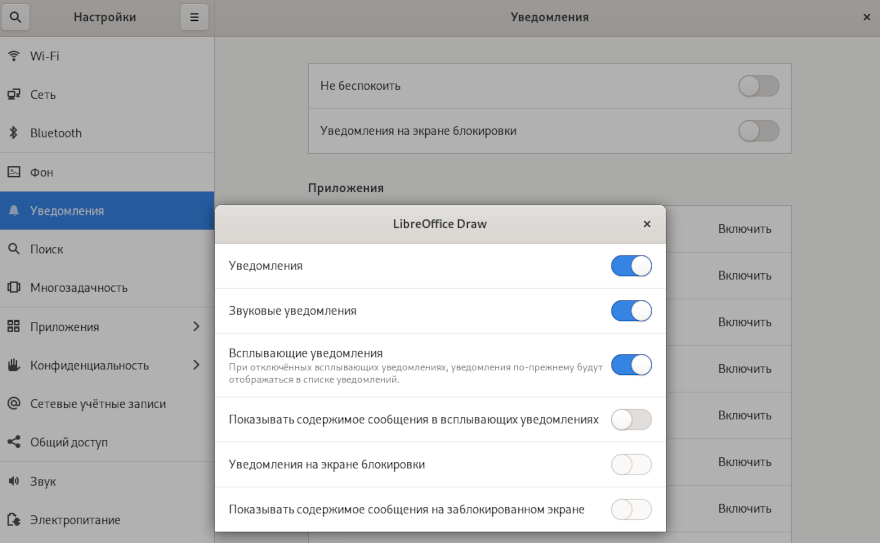Select the Bluetooth icon in sidebar
Screen dimensions: 880x543
(x=14, y=133)
